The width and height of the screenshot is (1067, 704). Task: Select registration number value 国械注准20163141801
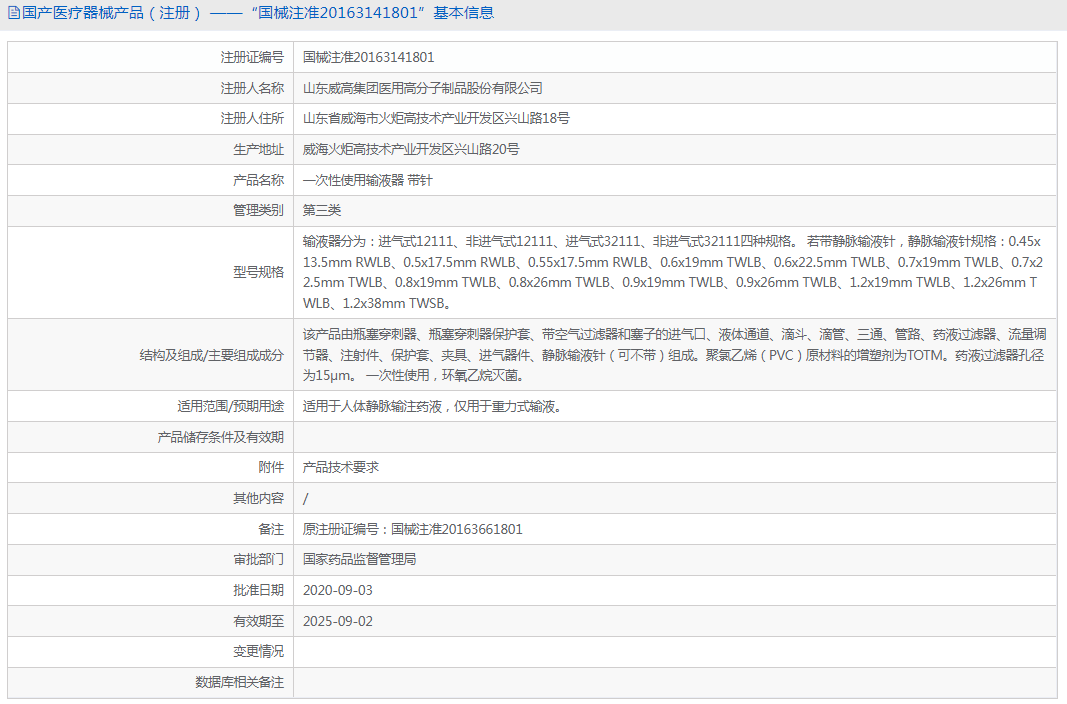click(x=368, y=57)
